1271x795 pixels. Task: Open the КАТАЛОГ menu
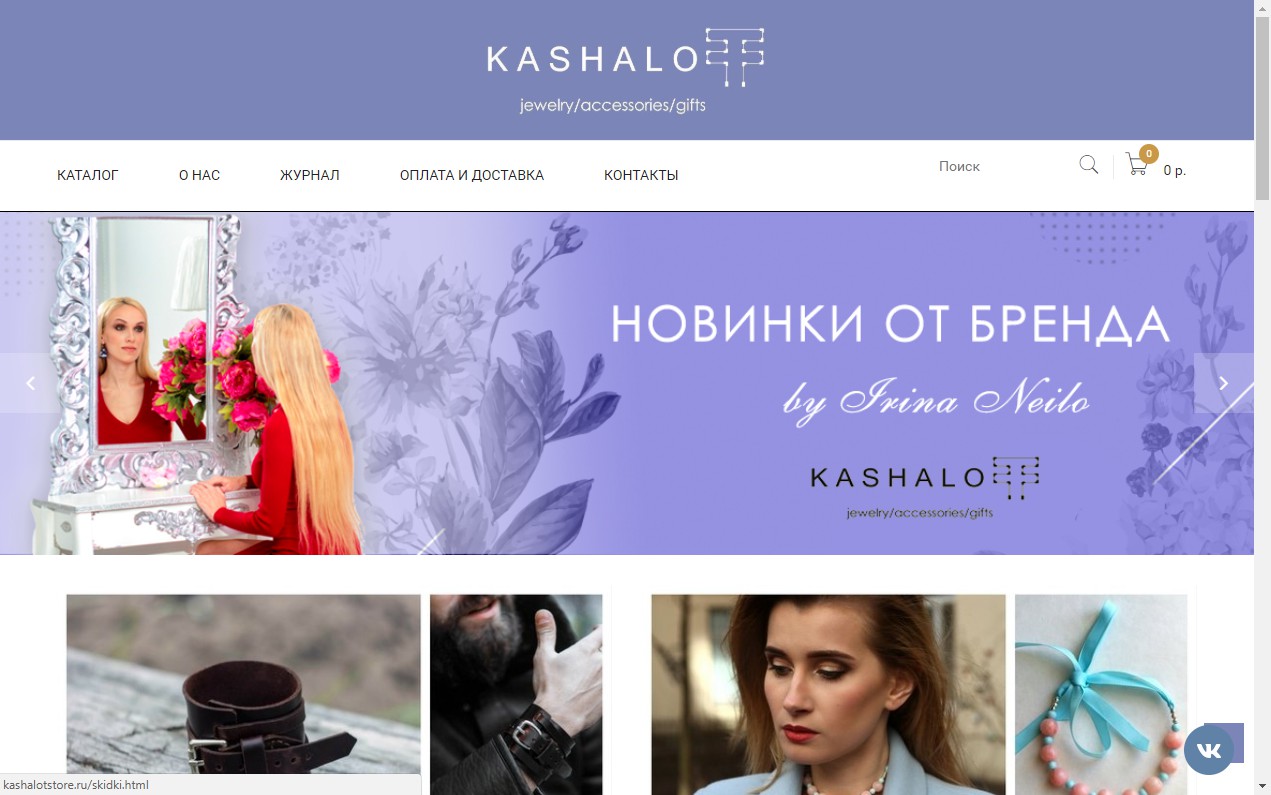tap(88, 175)
